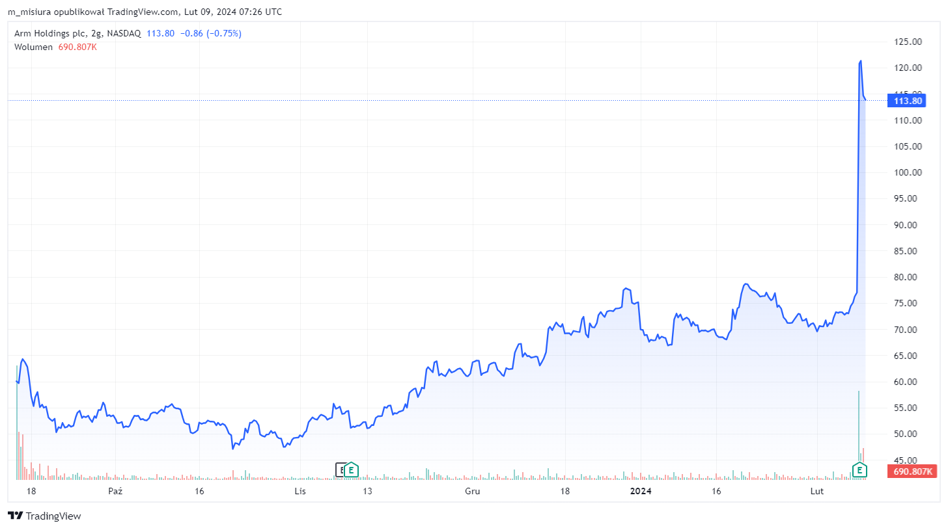
Task: Click the 'Gru' month label on time axis
Action: click(472, 491)
